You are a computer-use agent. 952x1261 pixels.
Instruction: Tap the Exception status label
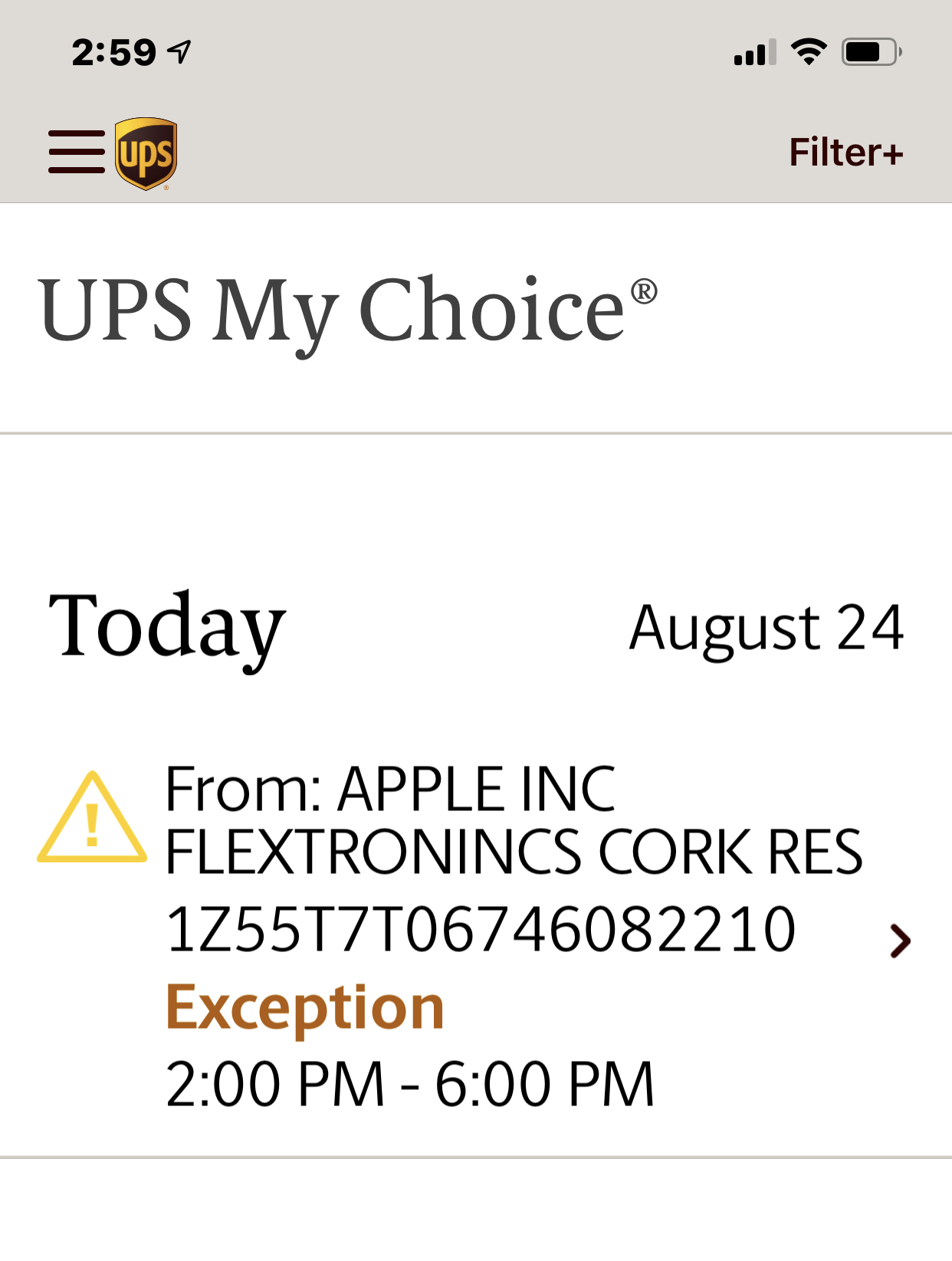point(305,1007)
